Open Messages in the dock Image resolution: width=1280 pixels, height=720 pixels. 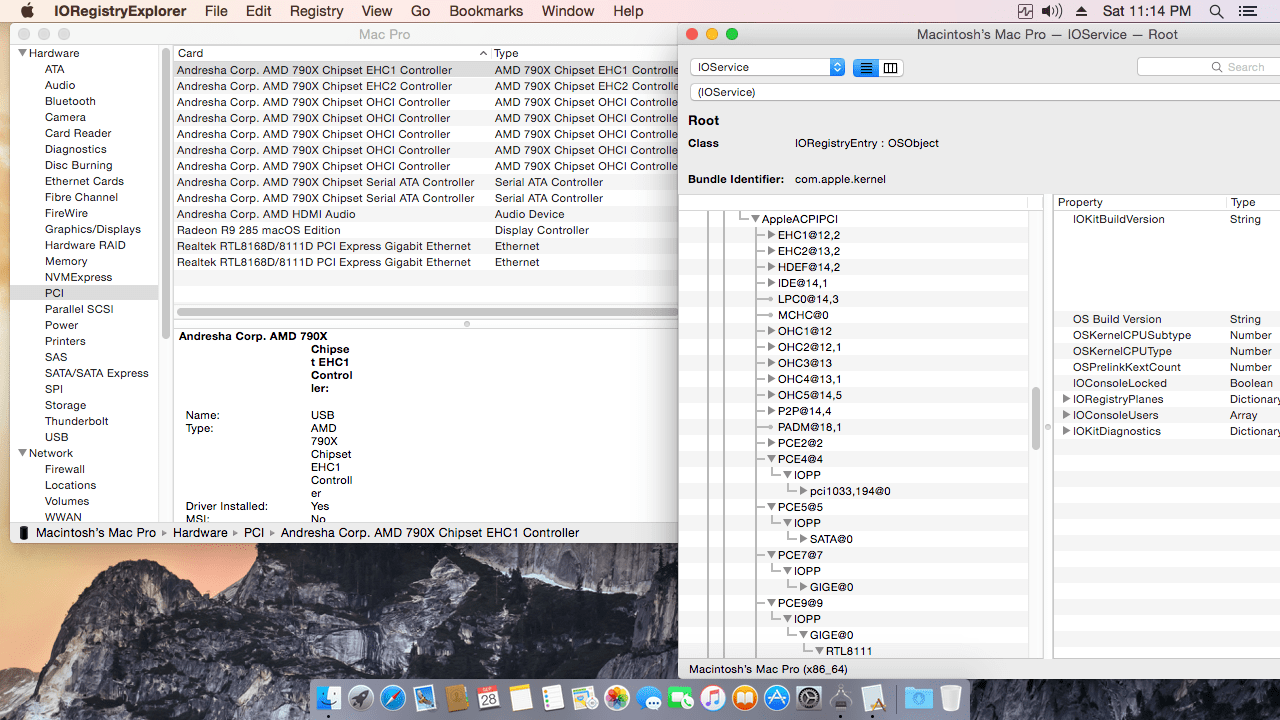pyautogui.click(x=649, y=698)
